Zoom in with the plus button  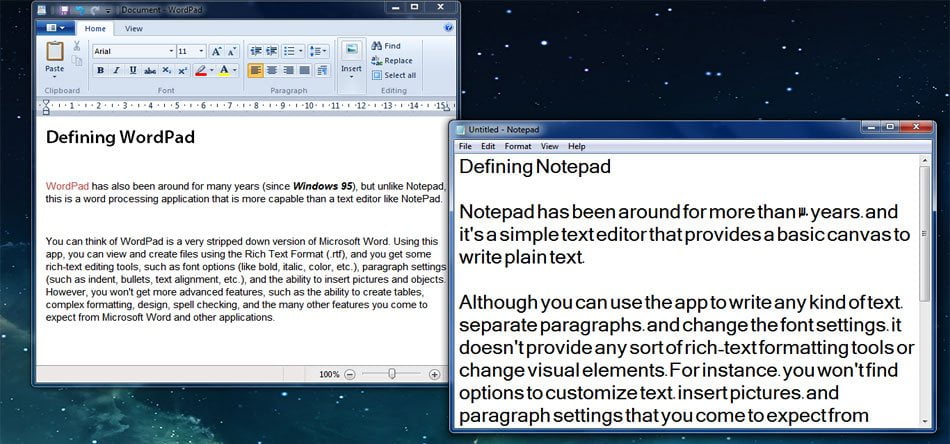[x=434, y=374]
